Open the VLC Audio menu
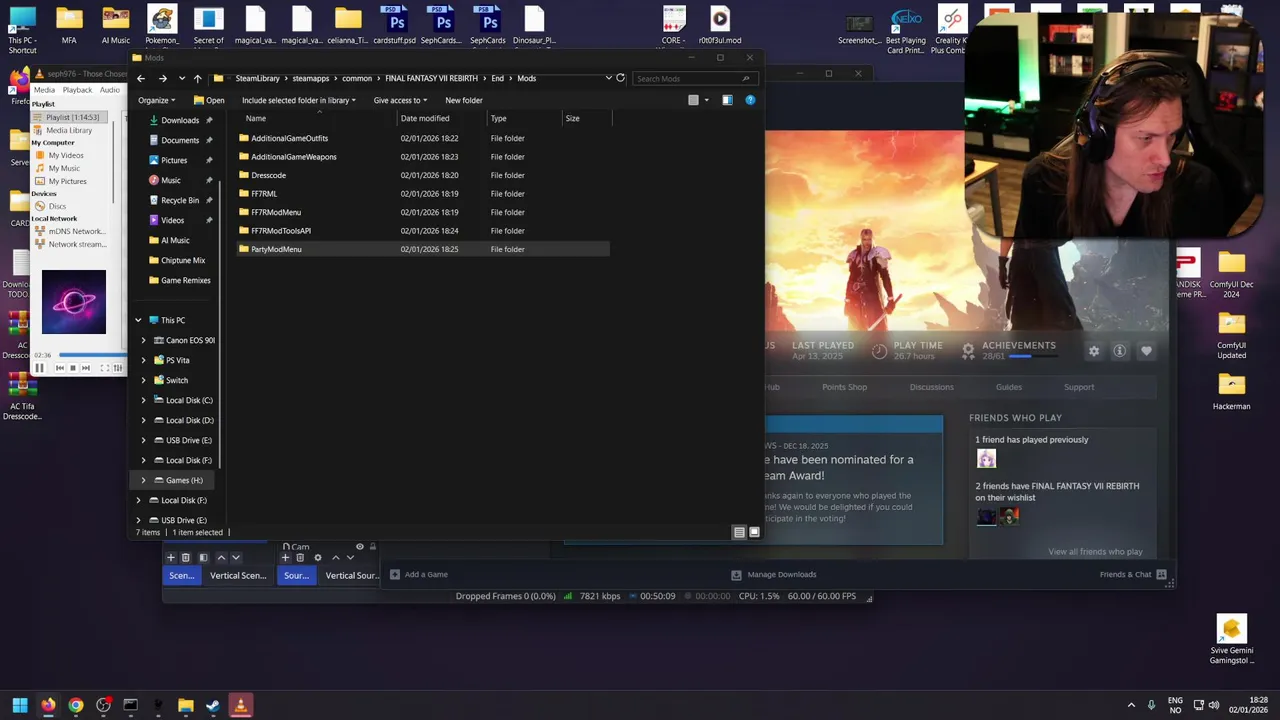 (x=109, y=90)
